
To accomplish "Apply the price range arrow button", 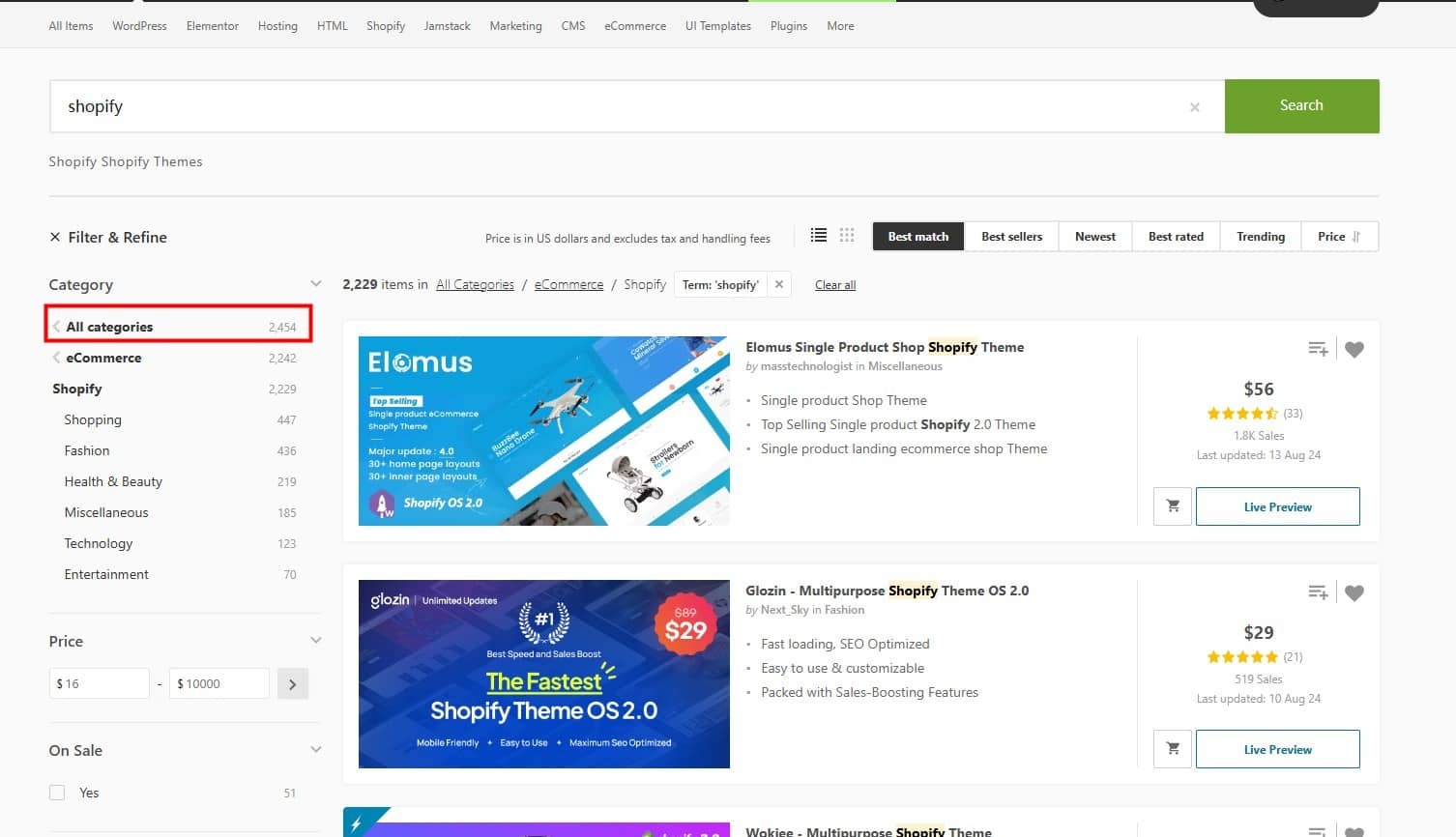I will (x=292, y=684).
